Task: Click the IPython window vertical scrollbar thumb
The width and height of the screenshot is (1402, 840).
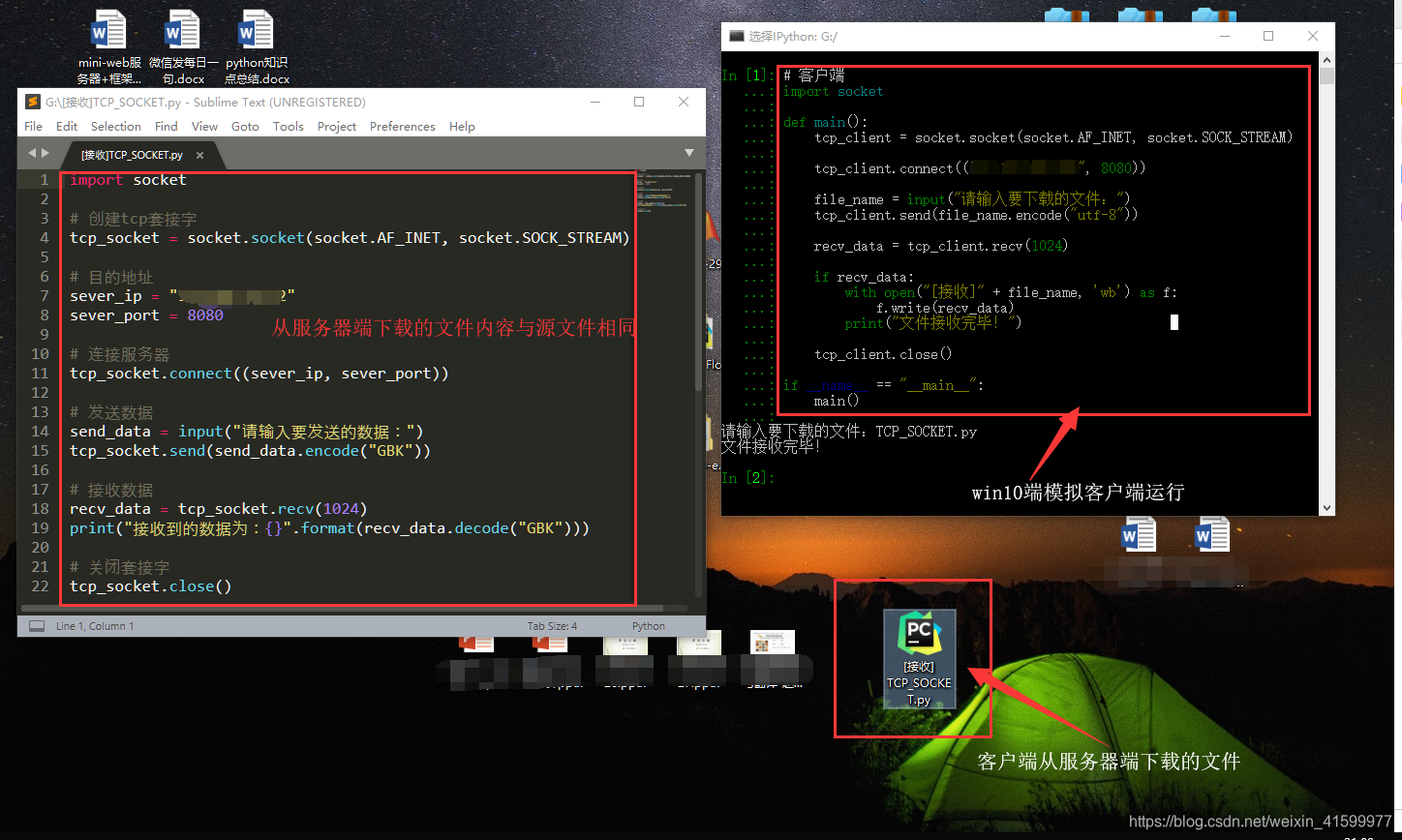Action: pos(1326,75)
